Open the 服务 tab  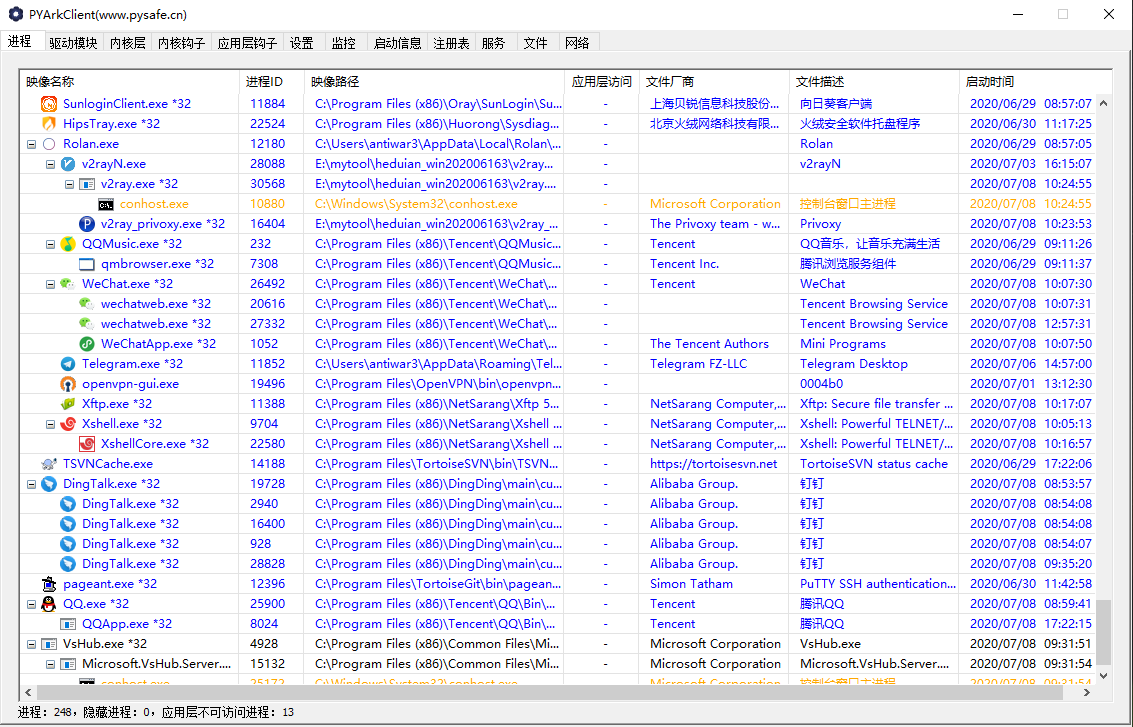point(494,43)
